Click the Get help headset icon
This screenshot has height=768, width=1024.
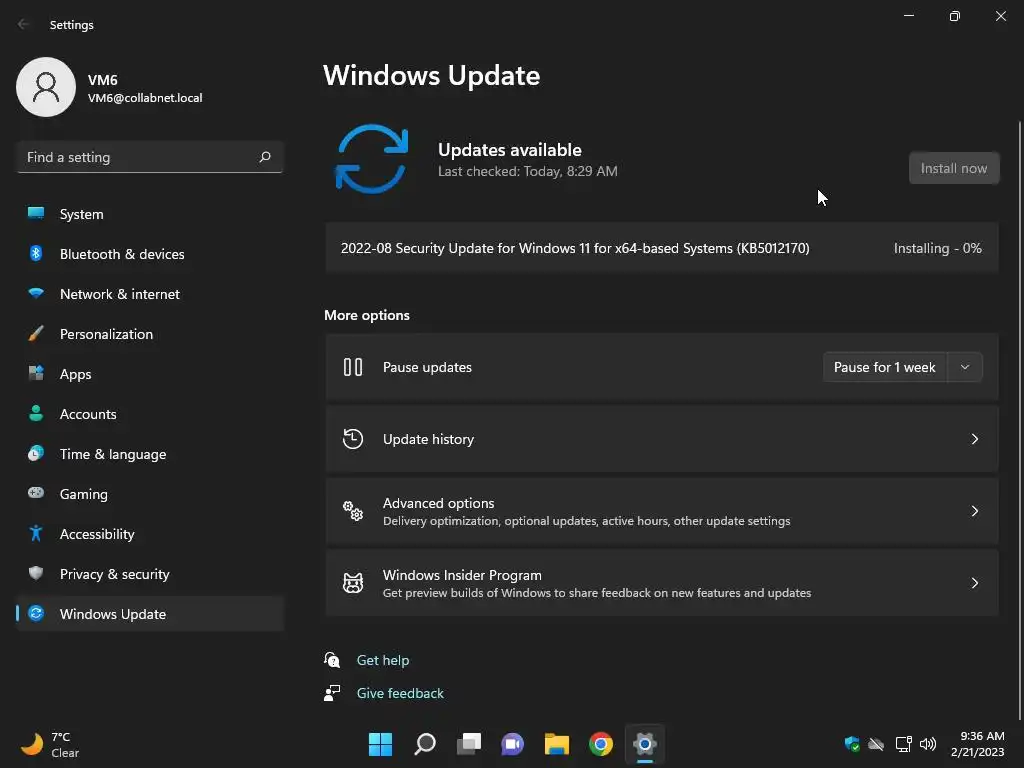(x=332, y=660)
